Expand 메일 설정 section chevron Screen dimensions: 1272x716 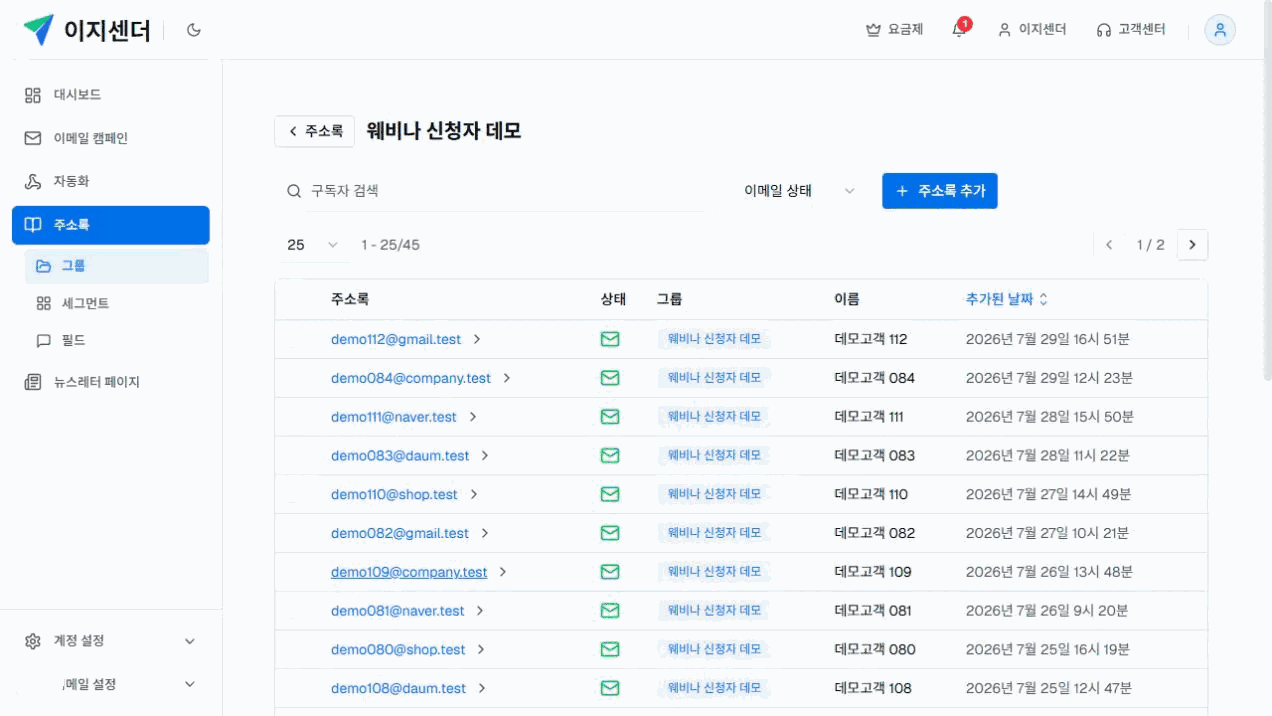point(190,684)
